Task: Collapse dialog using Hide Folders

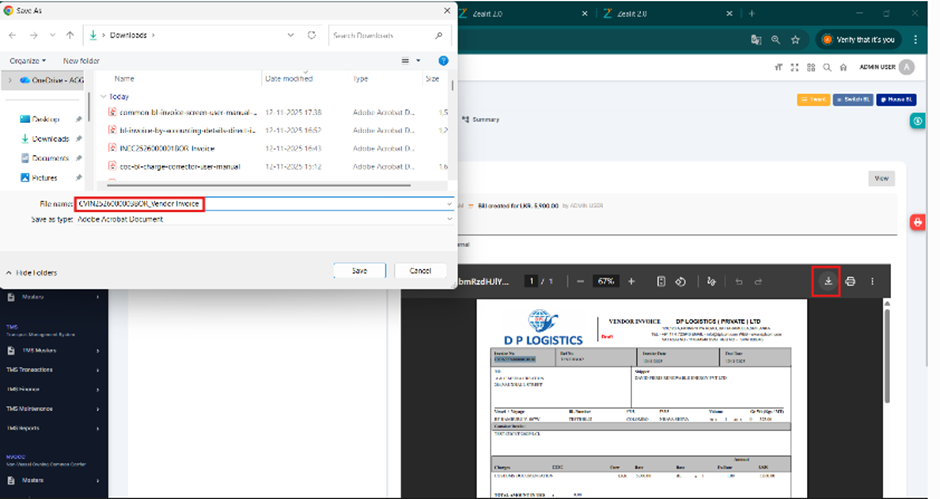Action: click(31, 272)
